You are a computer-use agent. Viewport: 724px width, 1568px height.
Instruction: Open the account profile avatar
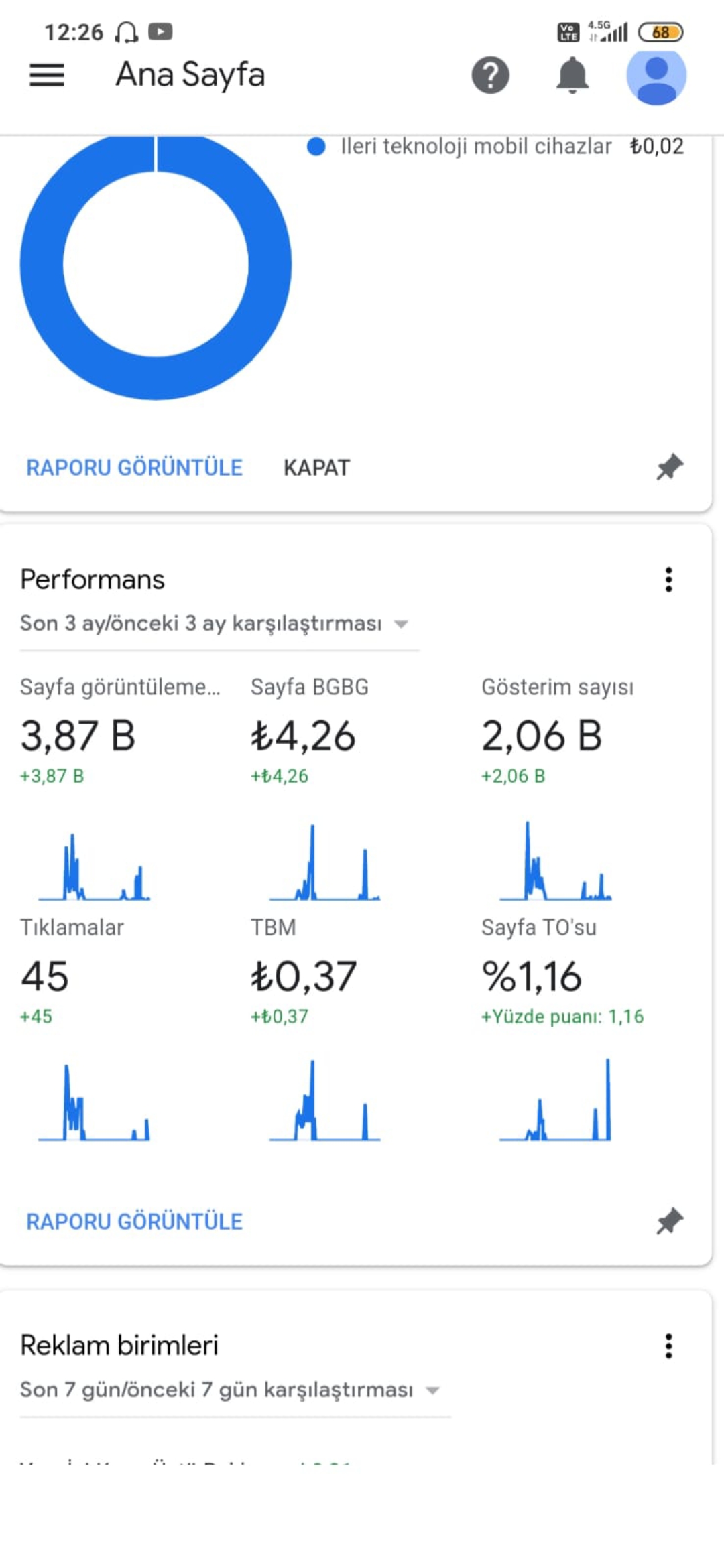click(x=656, y=75)
